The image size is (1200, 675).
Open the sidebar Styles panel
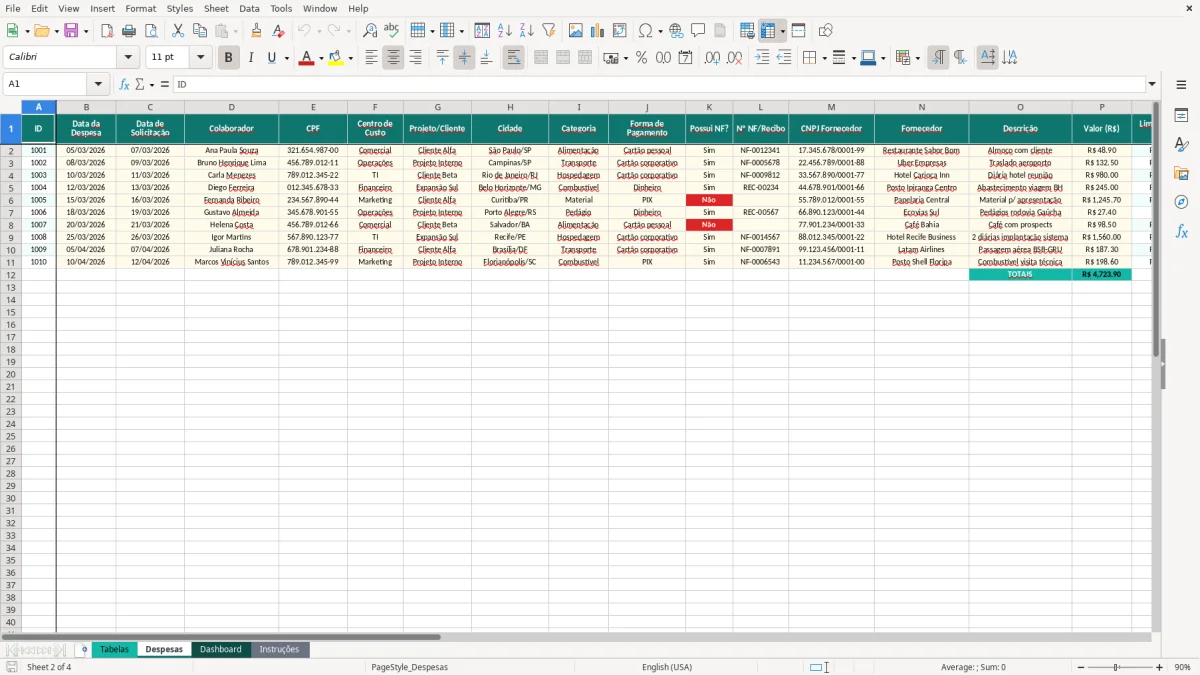click(x=1181, y=145)
